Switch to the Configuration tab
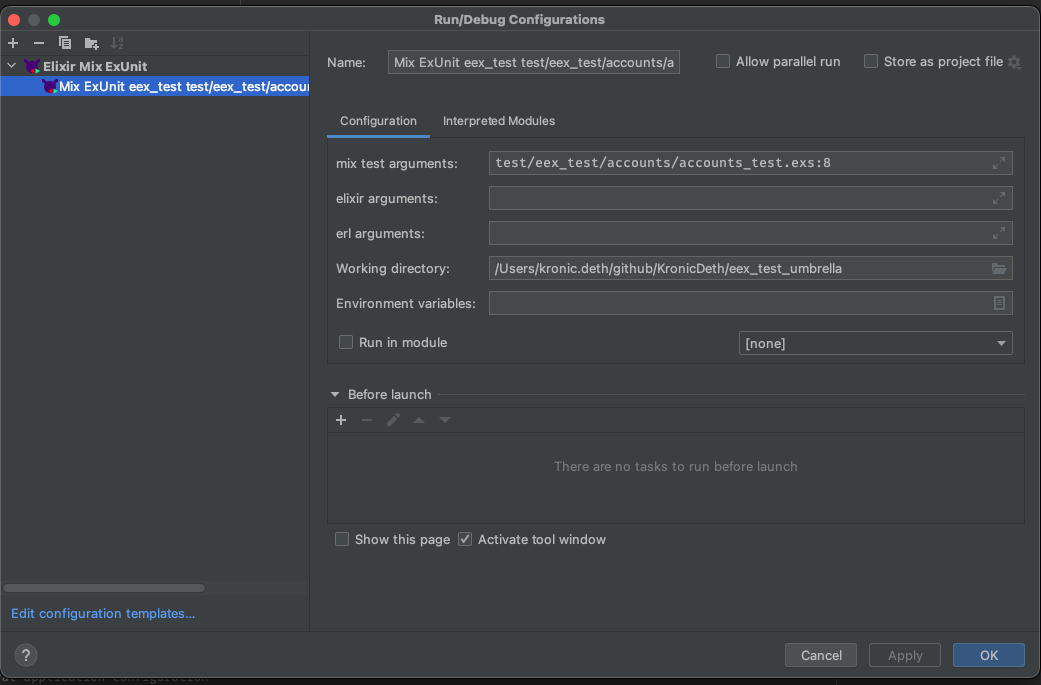This screenshot has width=1041, height=685. [x=378, y=121]
